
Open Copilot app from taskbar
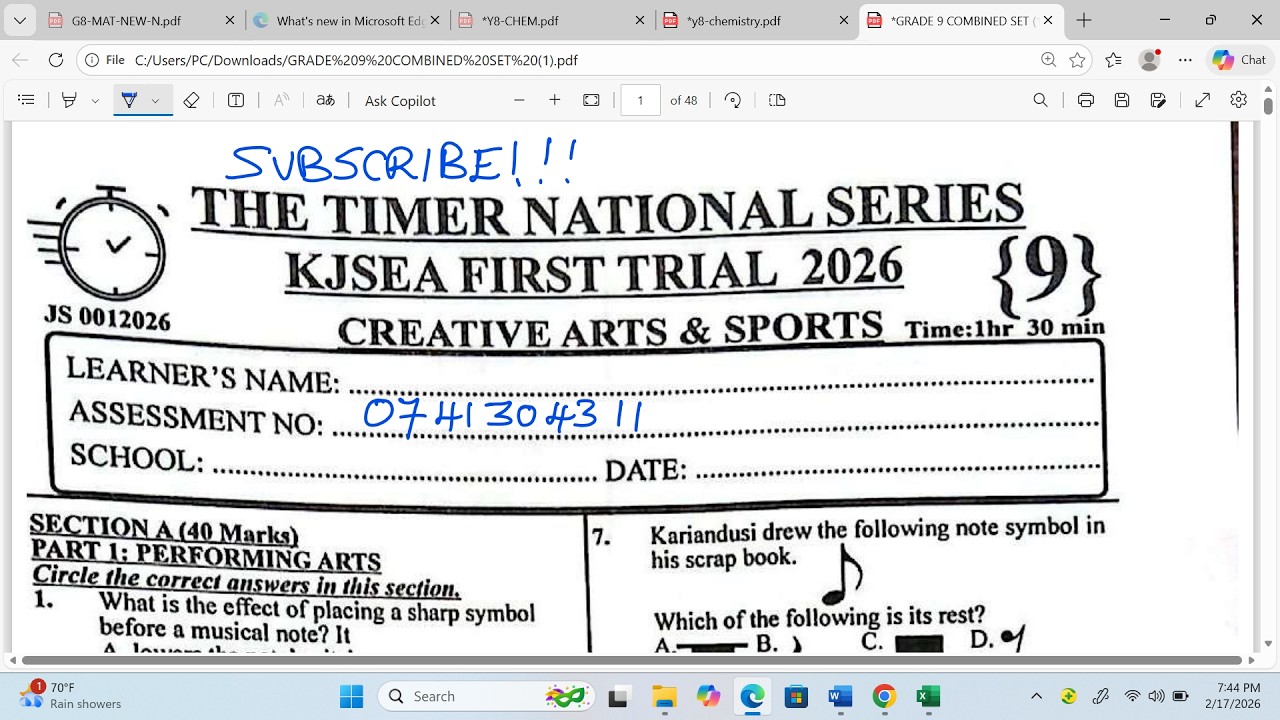(708, 696)
